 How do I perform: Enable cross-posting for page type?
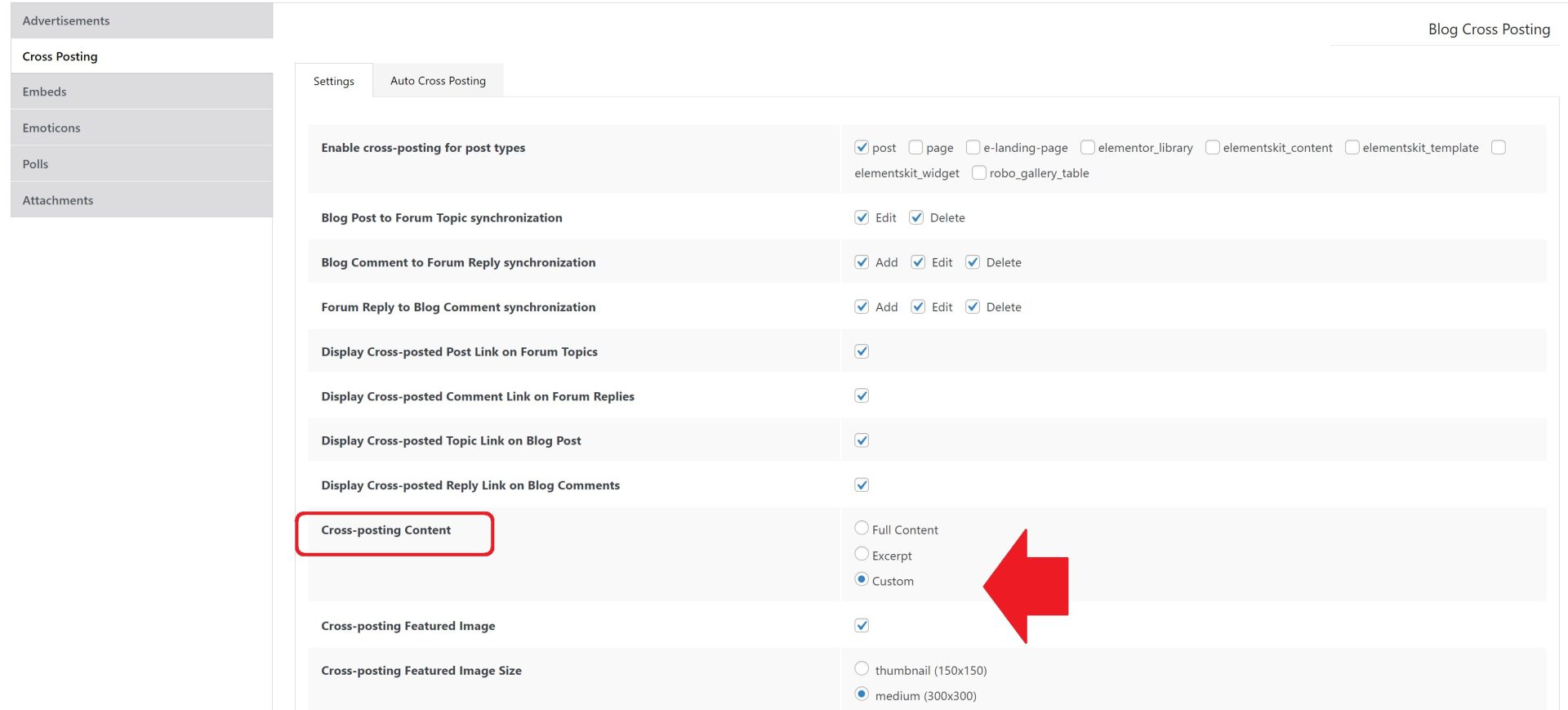coord(915,147)
